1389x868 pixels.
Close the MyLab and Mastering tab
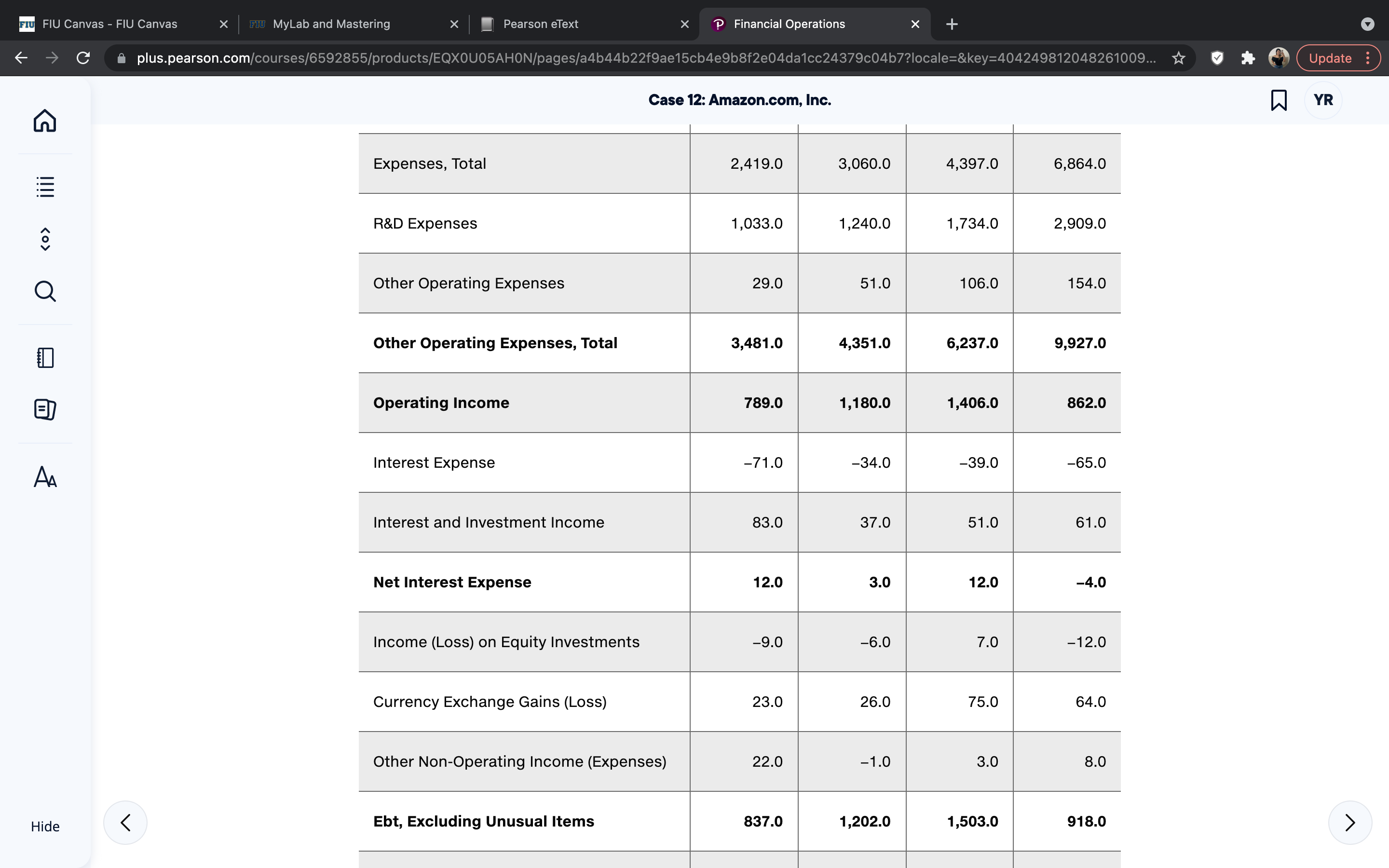[x=454, y=24]
